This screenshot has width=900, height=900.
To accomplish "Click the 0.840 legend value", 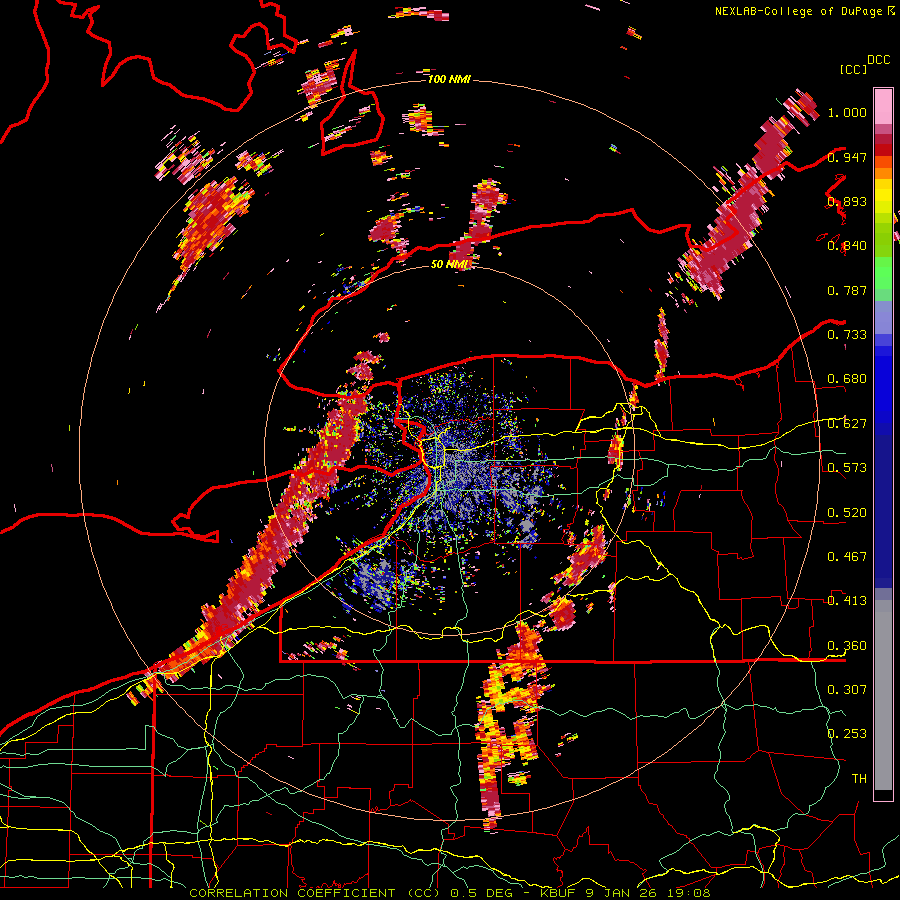I will tap(847, 246).
